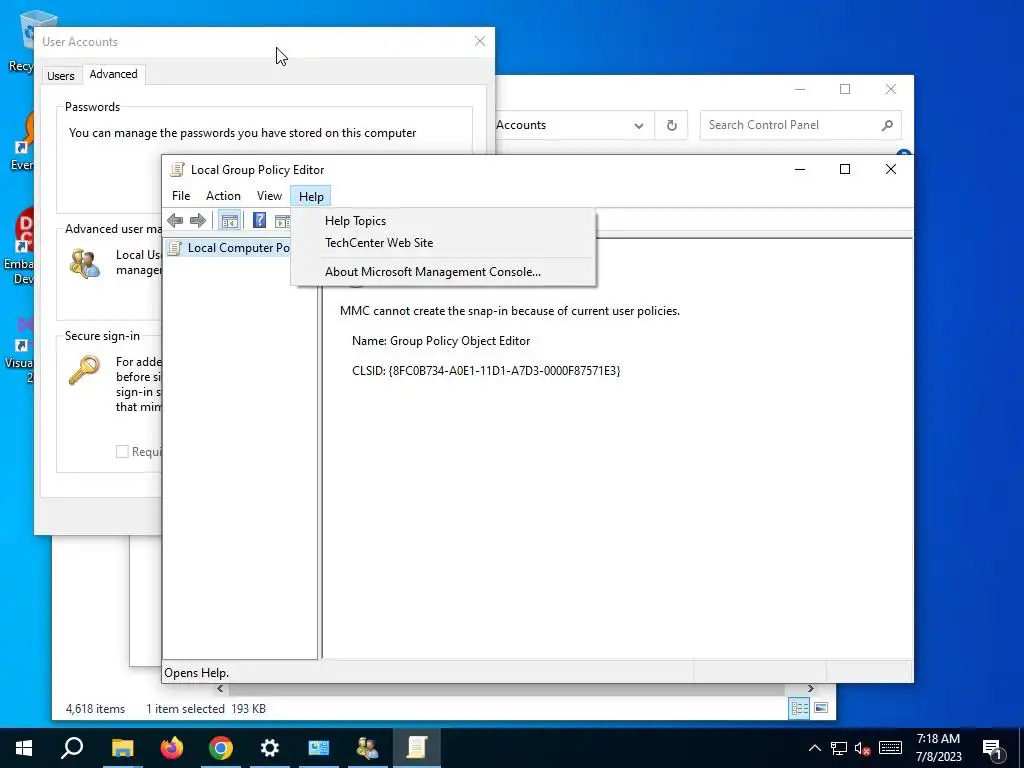Maximize the Local Group Policy Editor window
1024x768 pixels.
point(844,169)
